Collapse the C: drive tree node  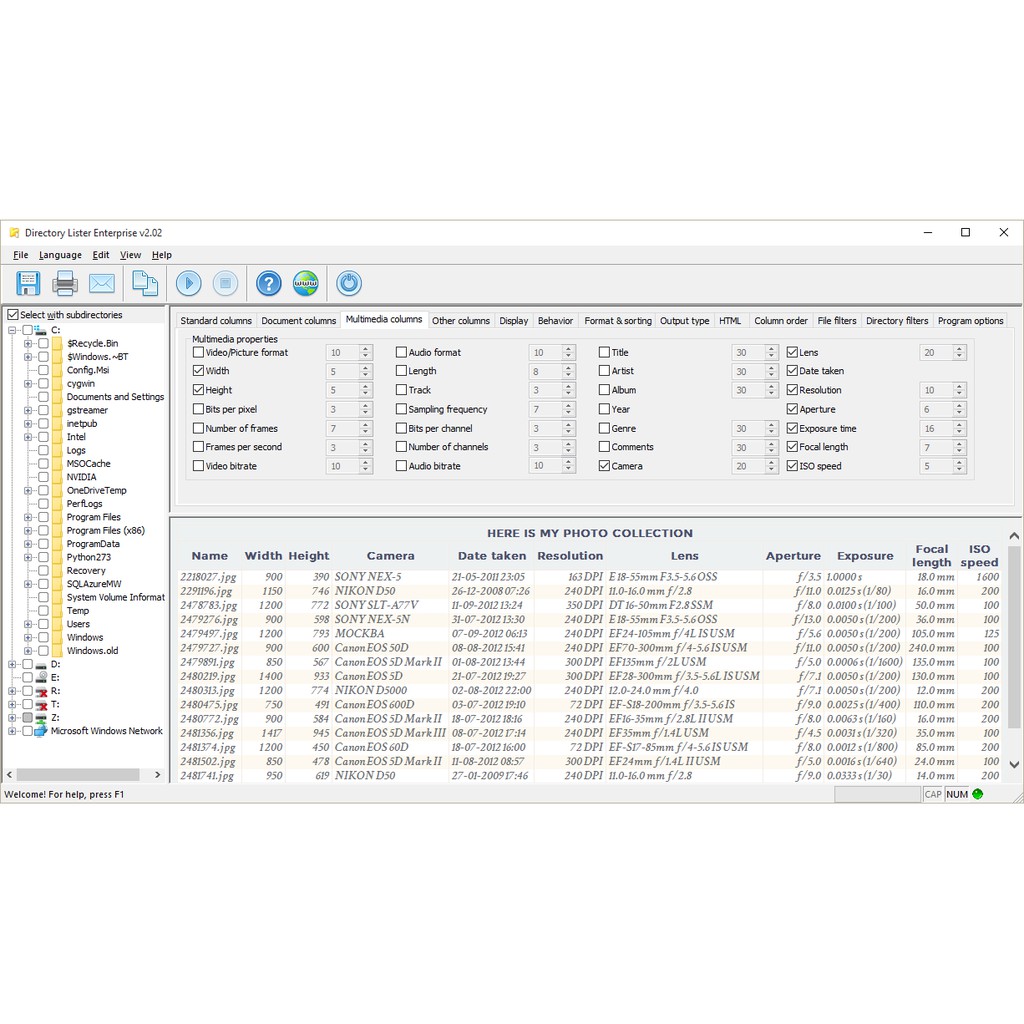click(x=13, y=330)
